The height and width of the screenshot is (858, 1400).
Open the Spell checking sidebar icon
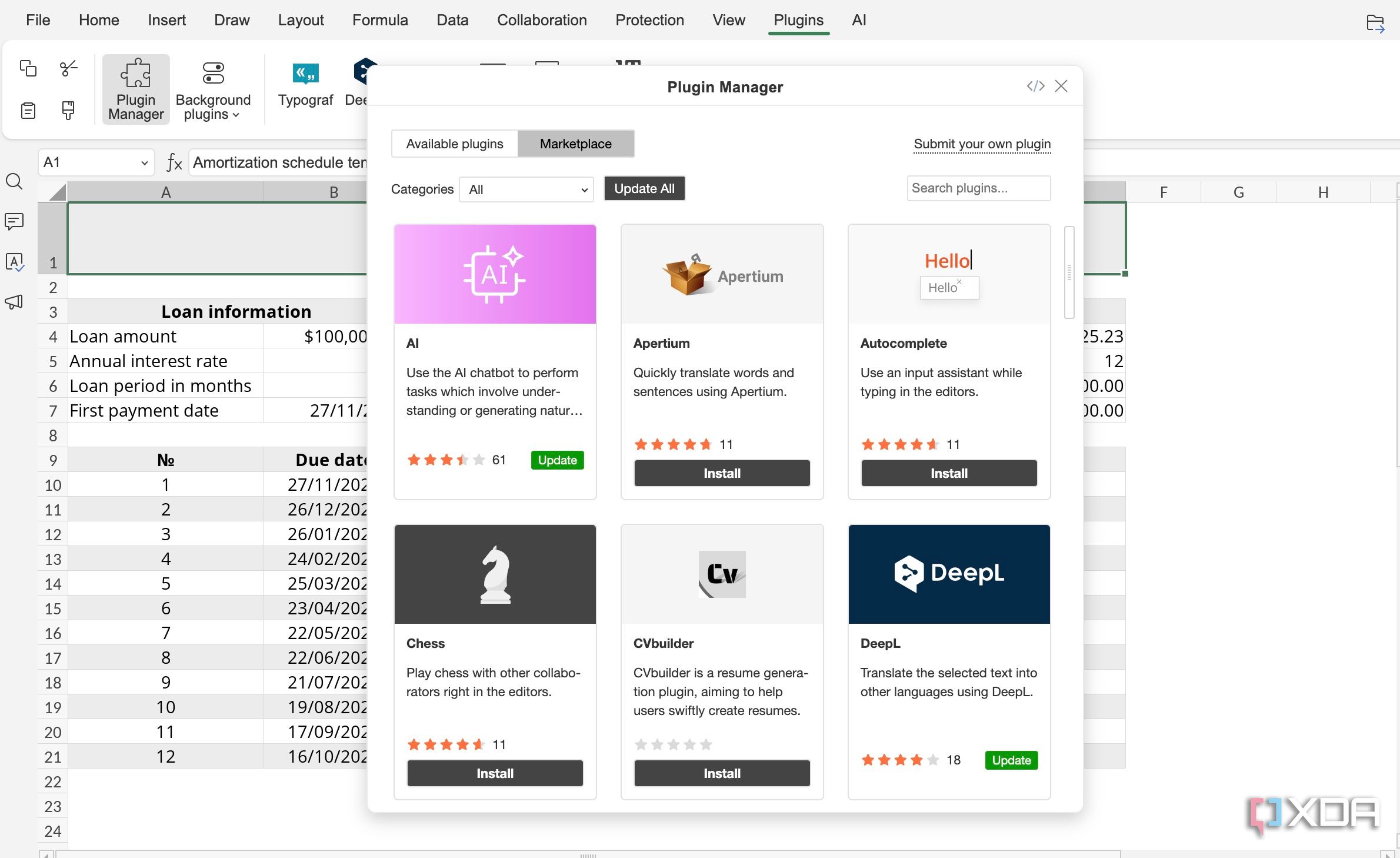coord(14,262)
